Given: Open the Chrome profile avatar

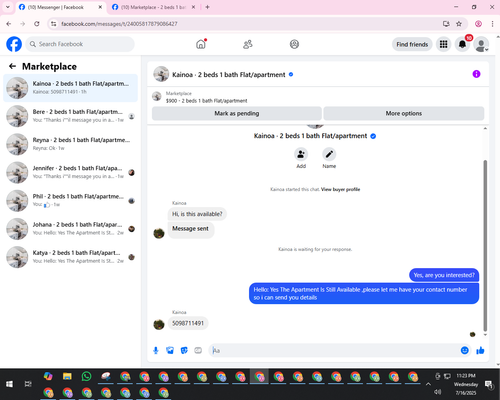Looking at the screenshot, I should click(478, 24).
